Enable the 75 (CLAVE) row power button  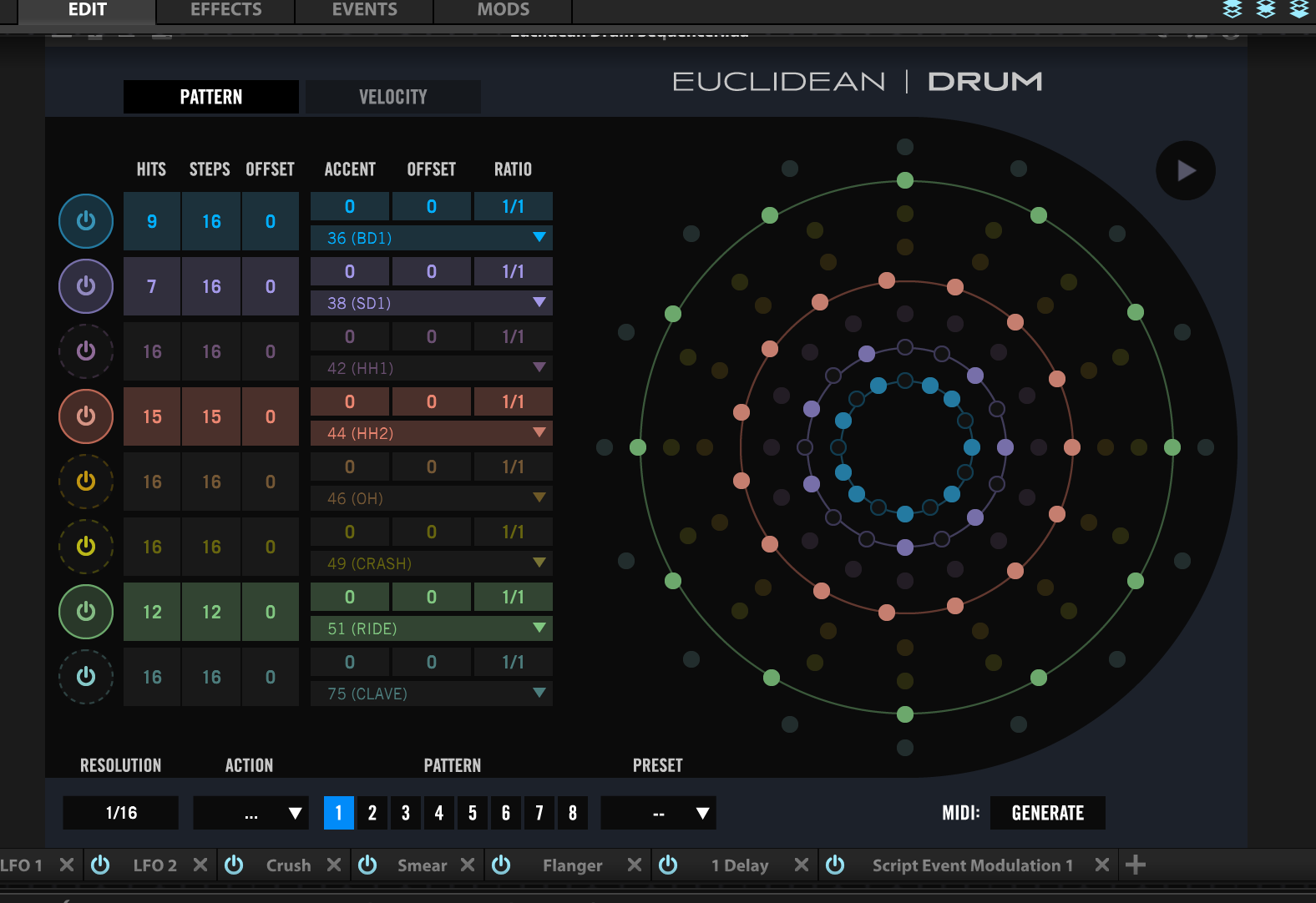tap(86, 677)
